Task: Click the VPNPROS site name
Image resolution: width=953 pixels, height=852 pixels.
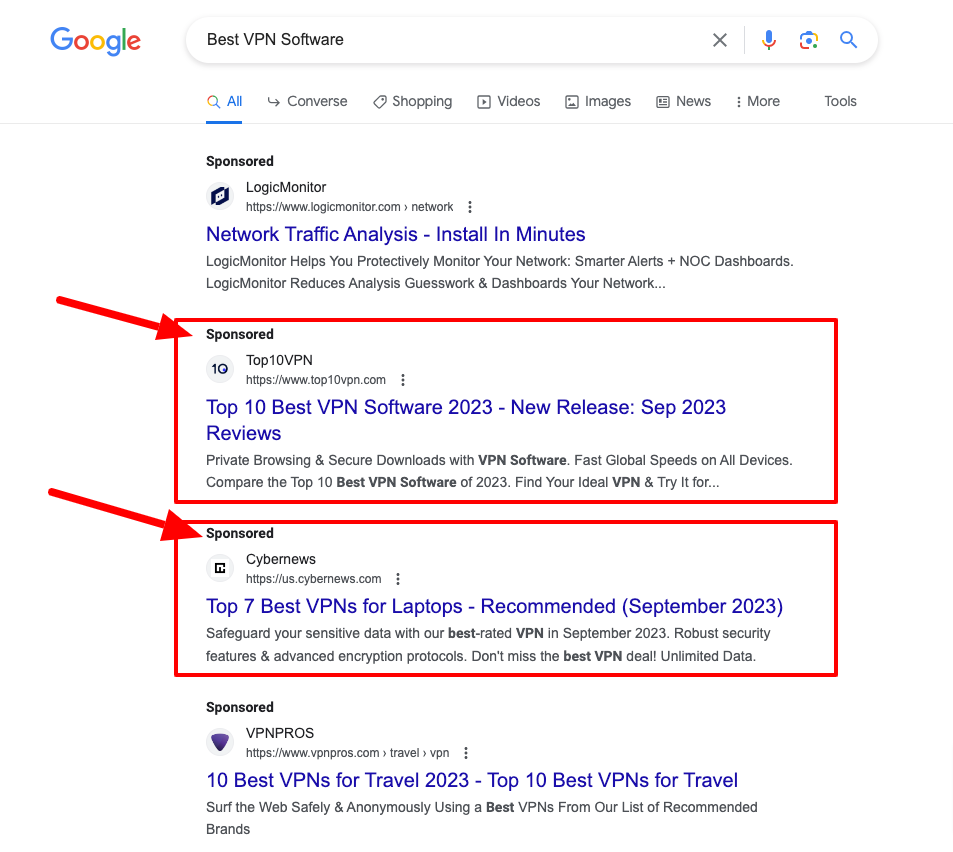Action: click(280, 733)
